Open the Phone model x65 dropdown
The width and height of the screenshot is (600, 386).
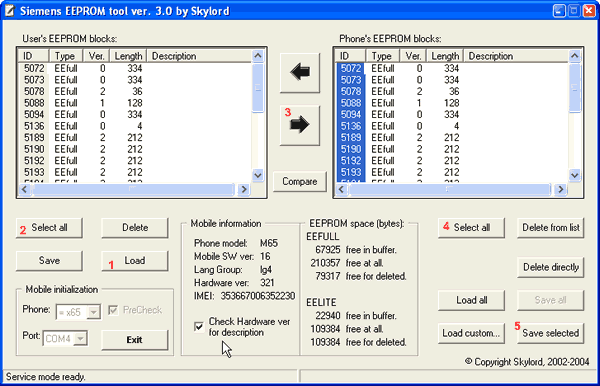coord(94,313)
